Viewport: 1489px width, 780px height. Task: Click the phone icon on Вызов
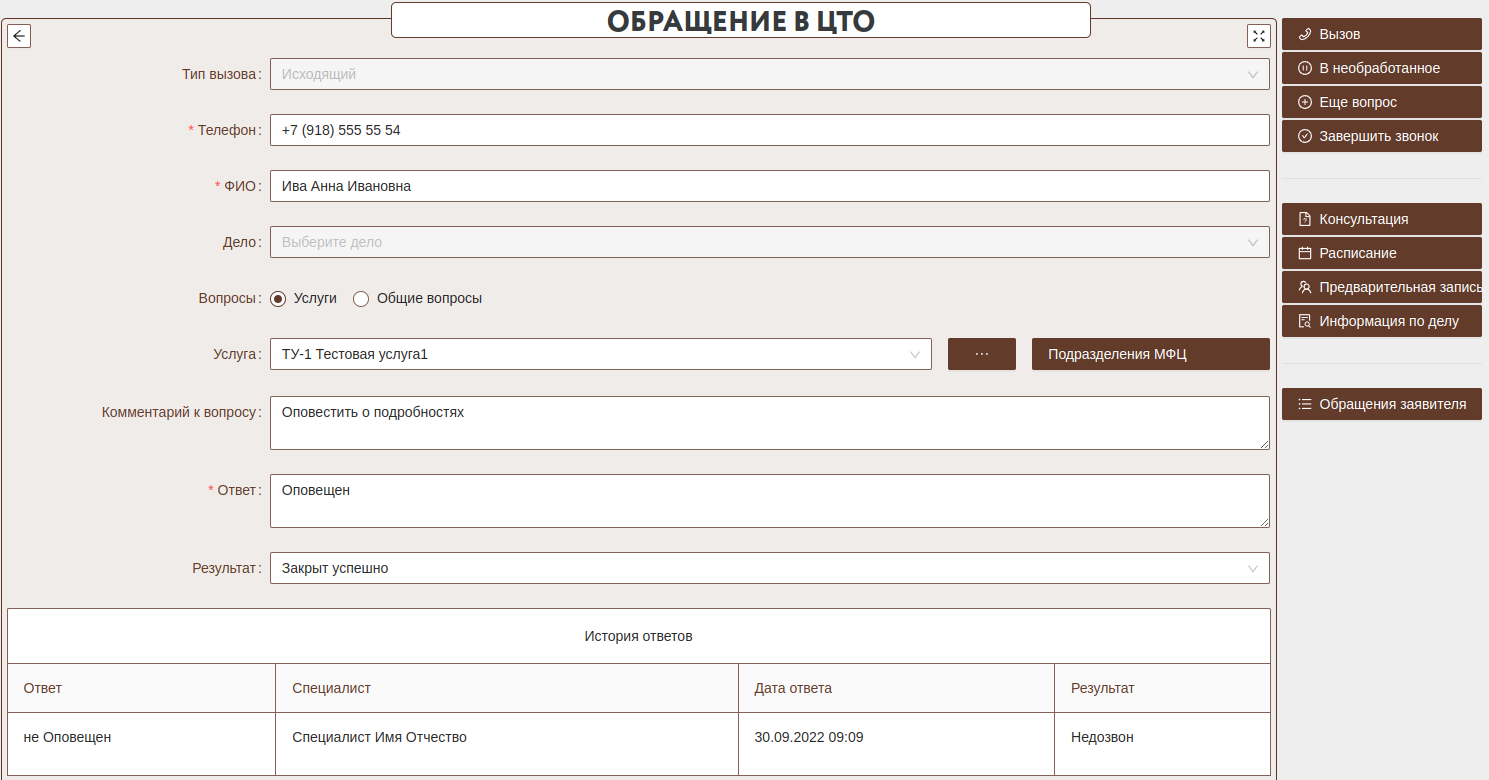(x=1304, y=34)
